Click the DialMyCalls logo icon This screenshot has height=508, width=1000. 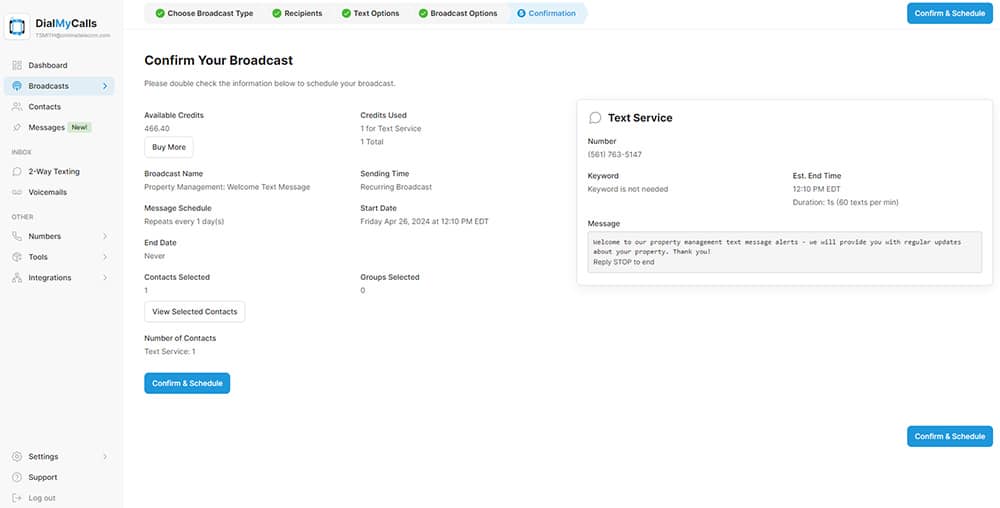tap(19, 27)
